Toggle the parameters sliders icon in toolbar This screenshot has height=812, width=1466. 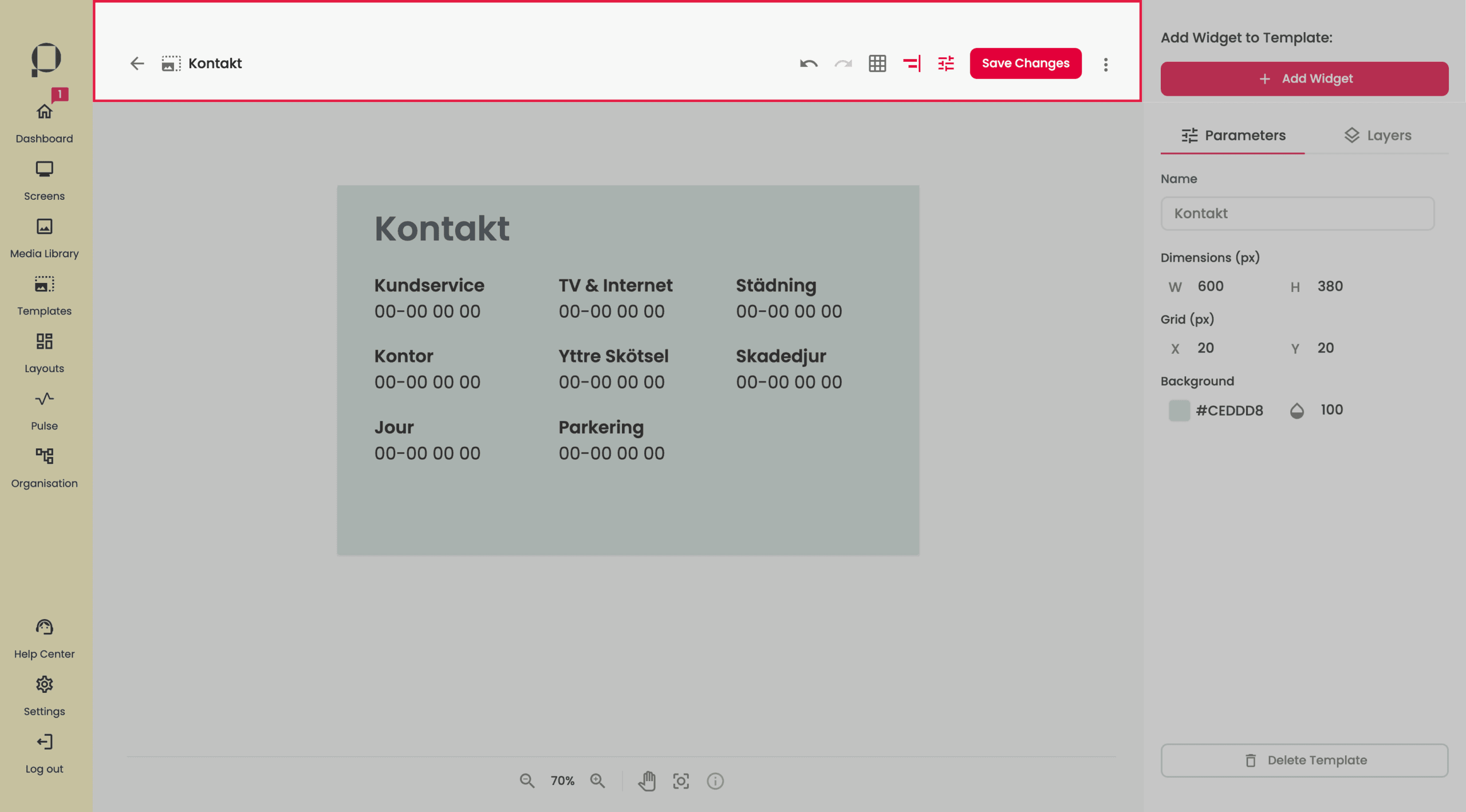coord(946,64)
